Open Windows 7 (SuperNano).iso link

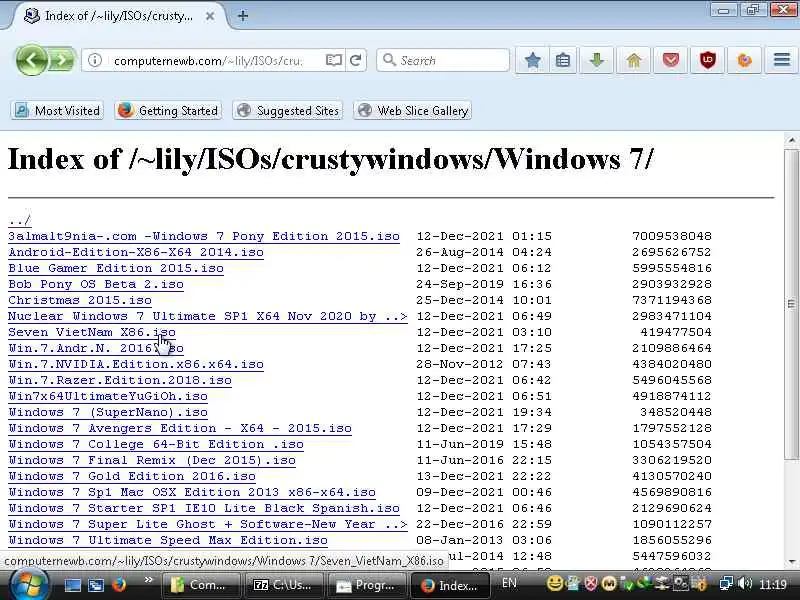(x=108, y=412)
